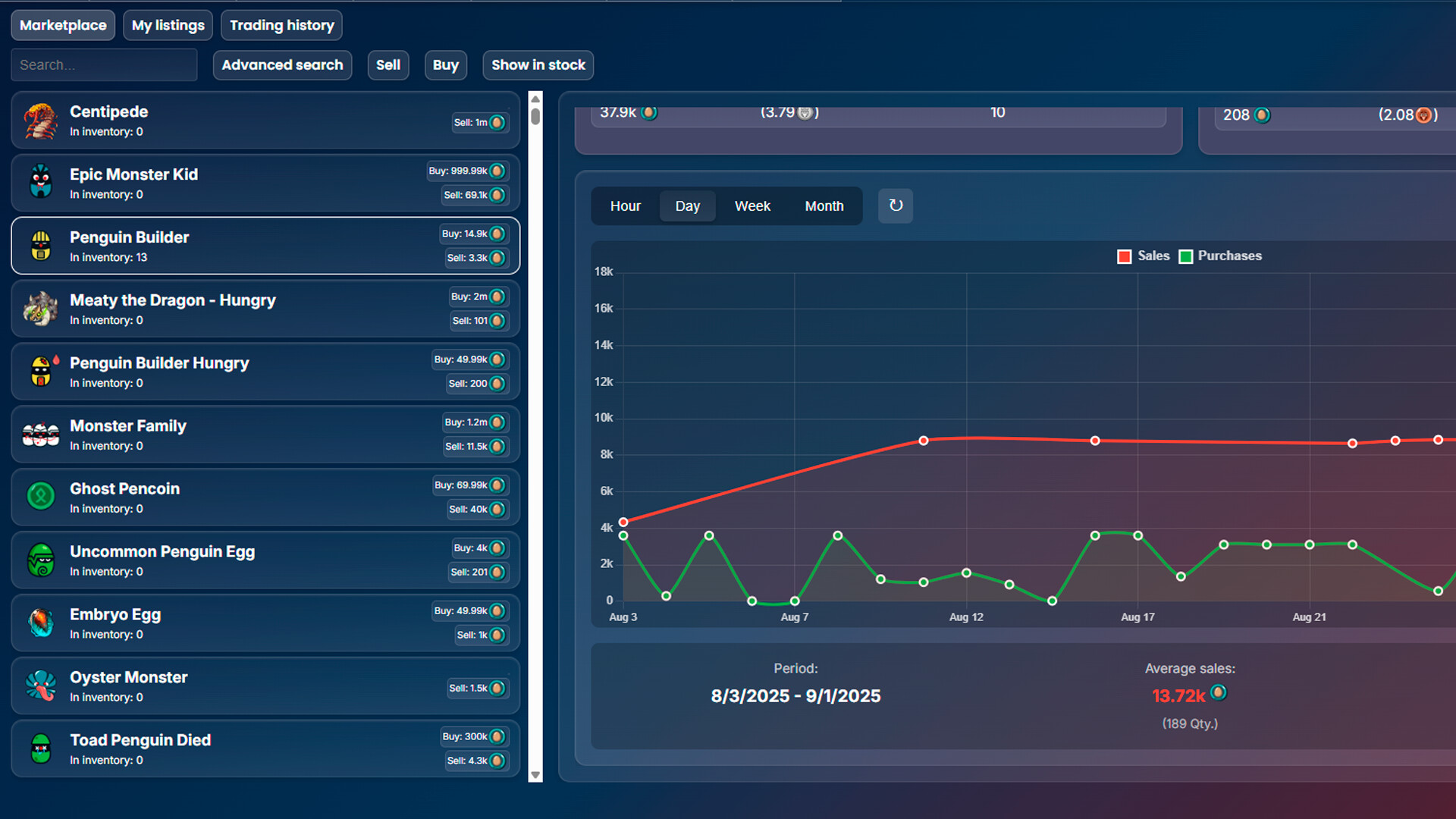Click the coin icon beside Average sales value
The width and height of the screenshot is (1456, 819).
click(x=1218, y=692)
